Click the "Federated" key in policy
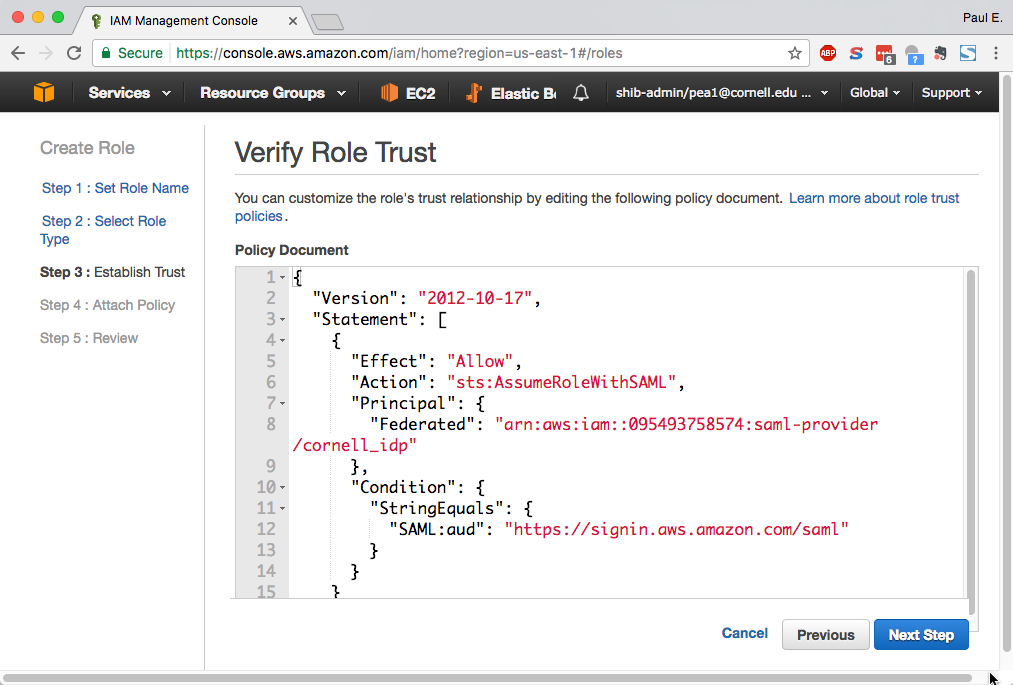The image size is (1013, 685). tap(422, 425)
